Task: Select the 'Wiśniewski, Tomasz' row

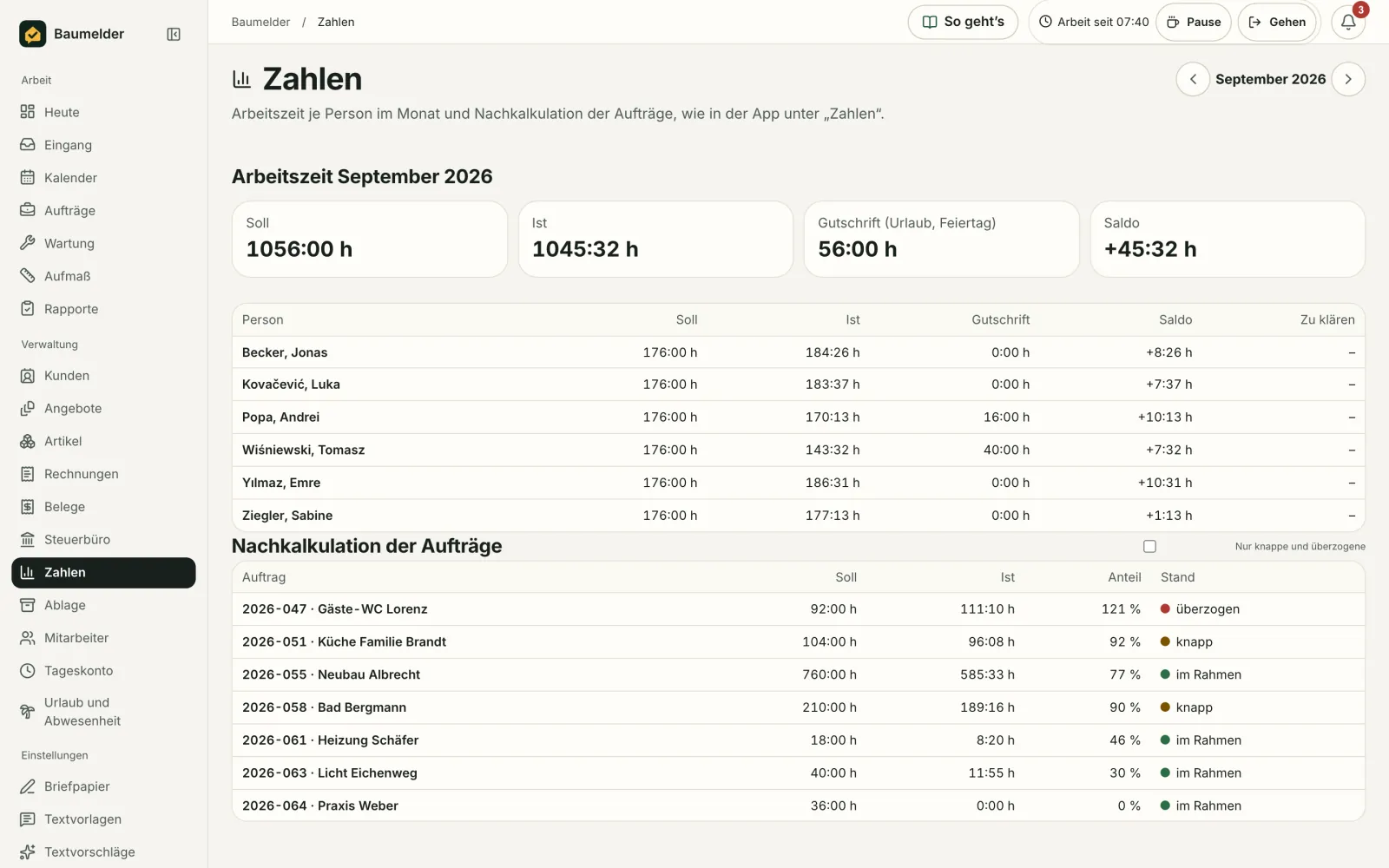Action: (x=799, y=450)
